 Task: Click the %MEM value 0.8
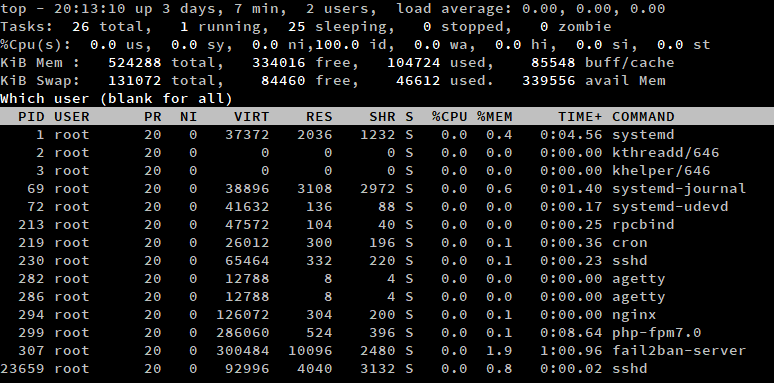499,369
